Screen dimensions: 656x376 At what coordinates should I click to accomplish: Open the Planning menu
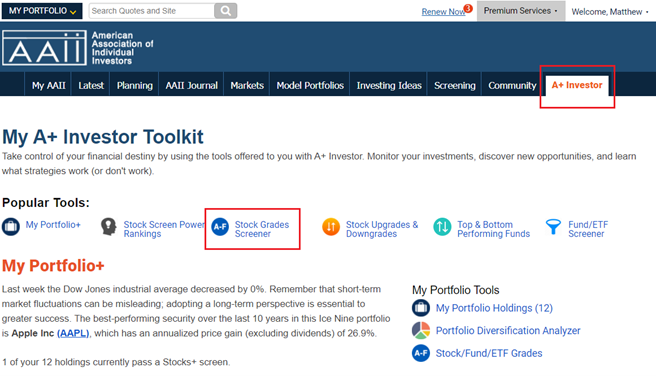[x=135, y=85]
